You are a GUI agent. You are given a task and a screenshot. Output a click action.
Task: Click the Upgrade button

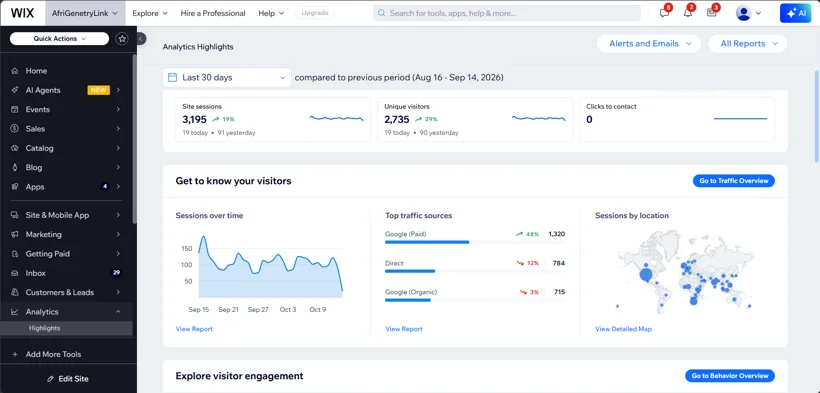[x=315, y=13]
